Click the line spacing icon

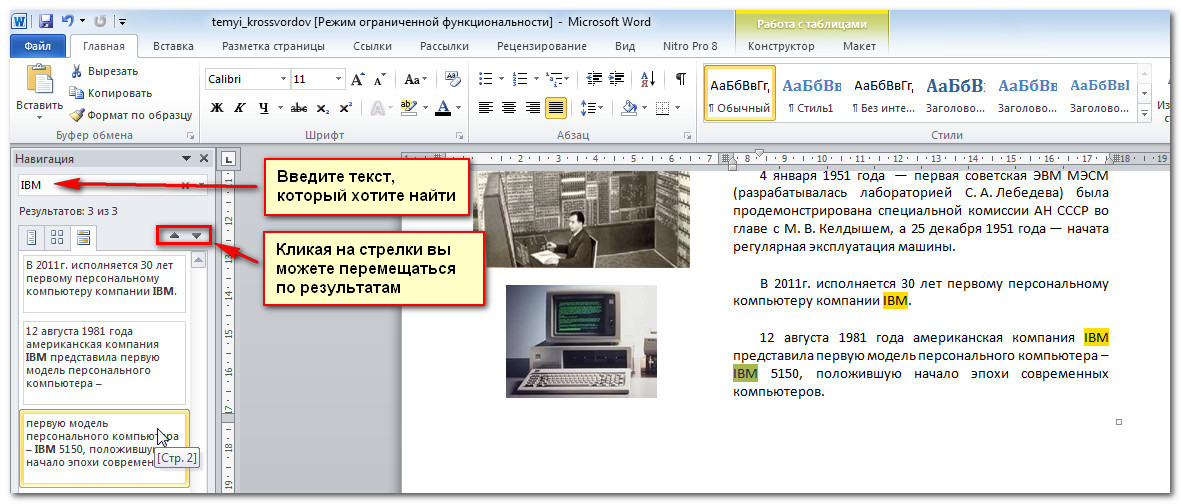coord(590,108)
